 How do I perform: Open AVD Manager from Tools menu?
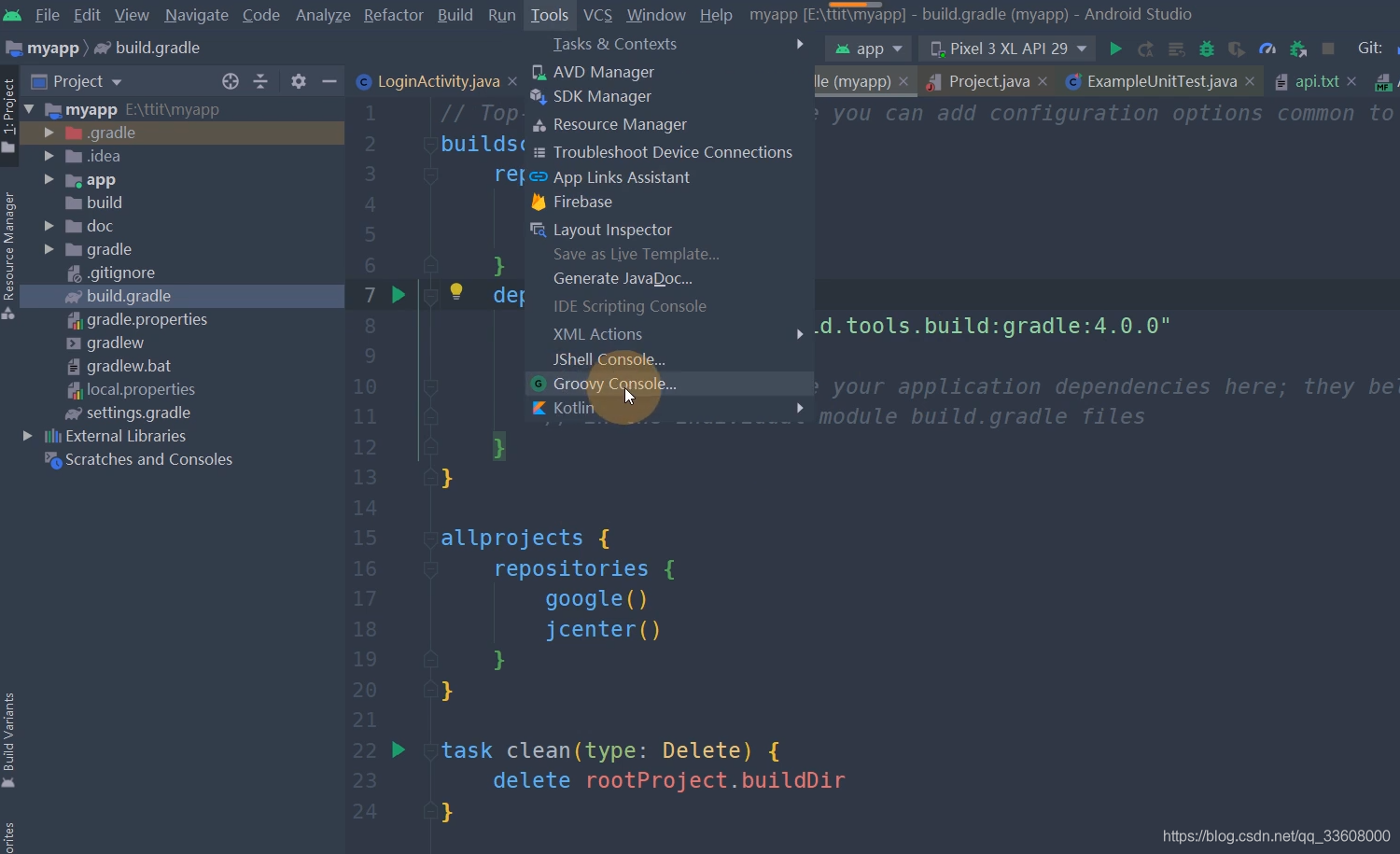pyautogui.click(x=669, y=72)
